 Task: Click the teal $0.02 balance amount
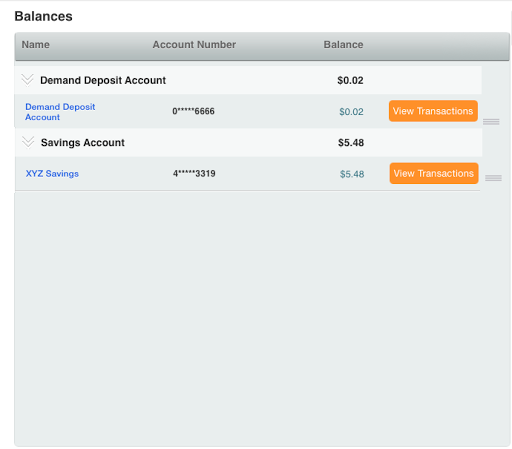pos(351,112)
